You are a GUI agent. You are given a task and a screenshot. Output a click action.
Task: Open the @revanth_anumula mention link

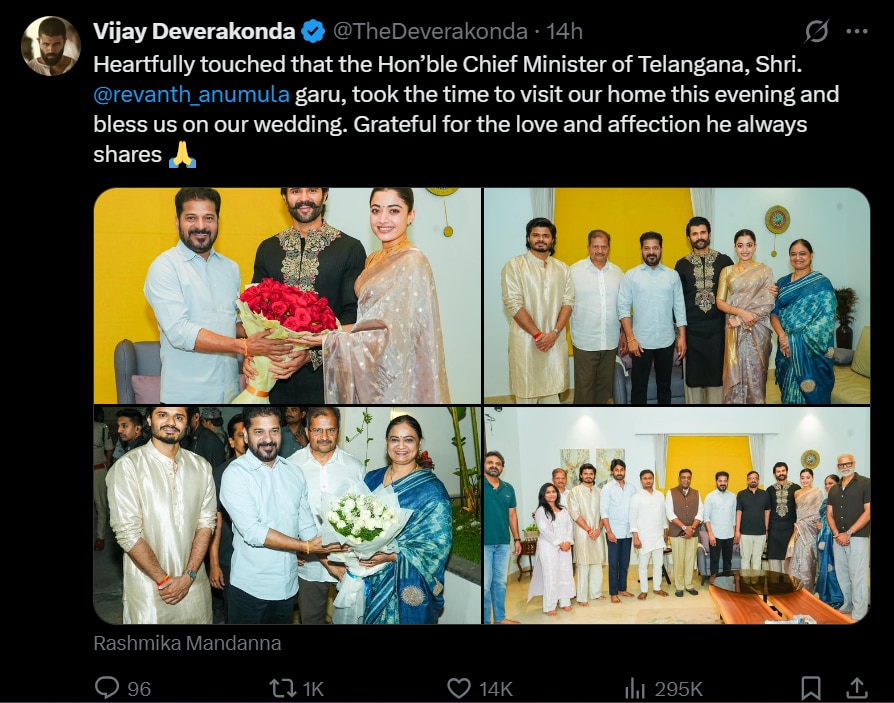click(192, 95)
